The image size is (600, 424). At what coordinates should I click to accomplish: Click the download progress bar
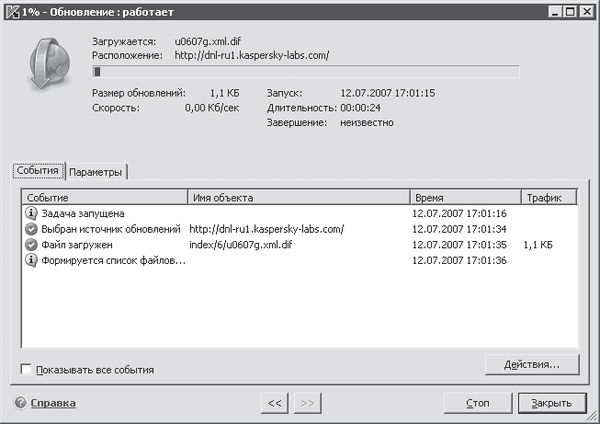click(x=305, y=71)
